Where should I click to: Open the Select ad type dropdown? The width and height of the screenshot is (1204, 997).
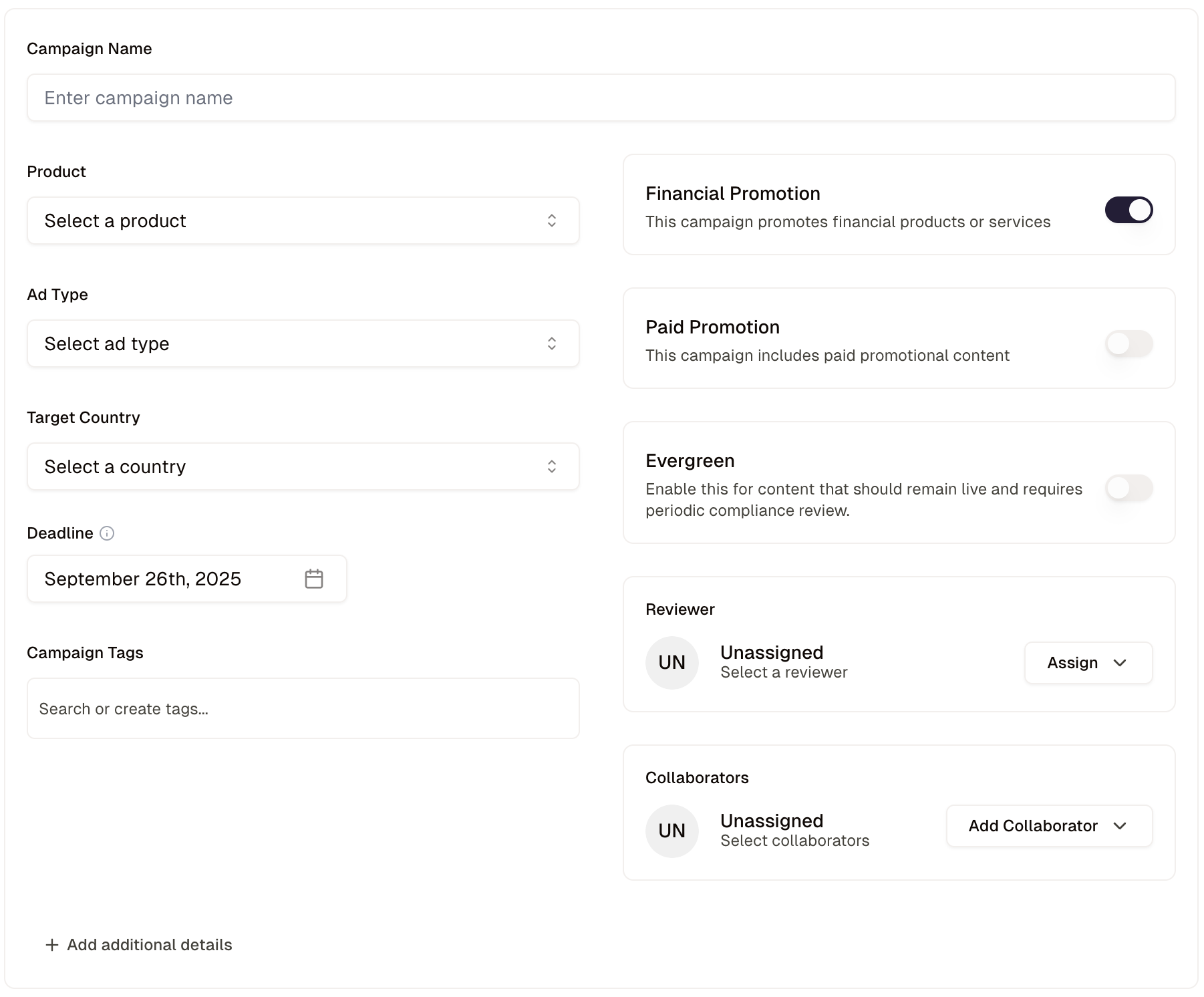[x=303, y=343]
